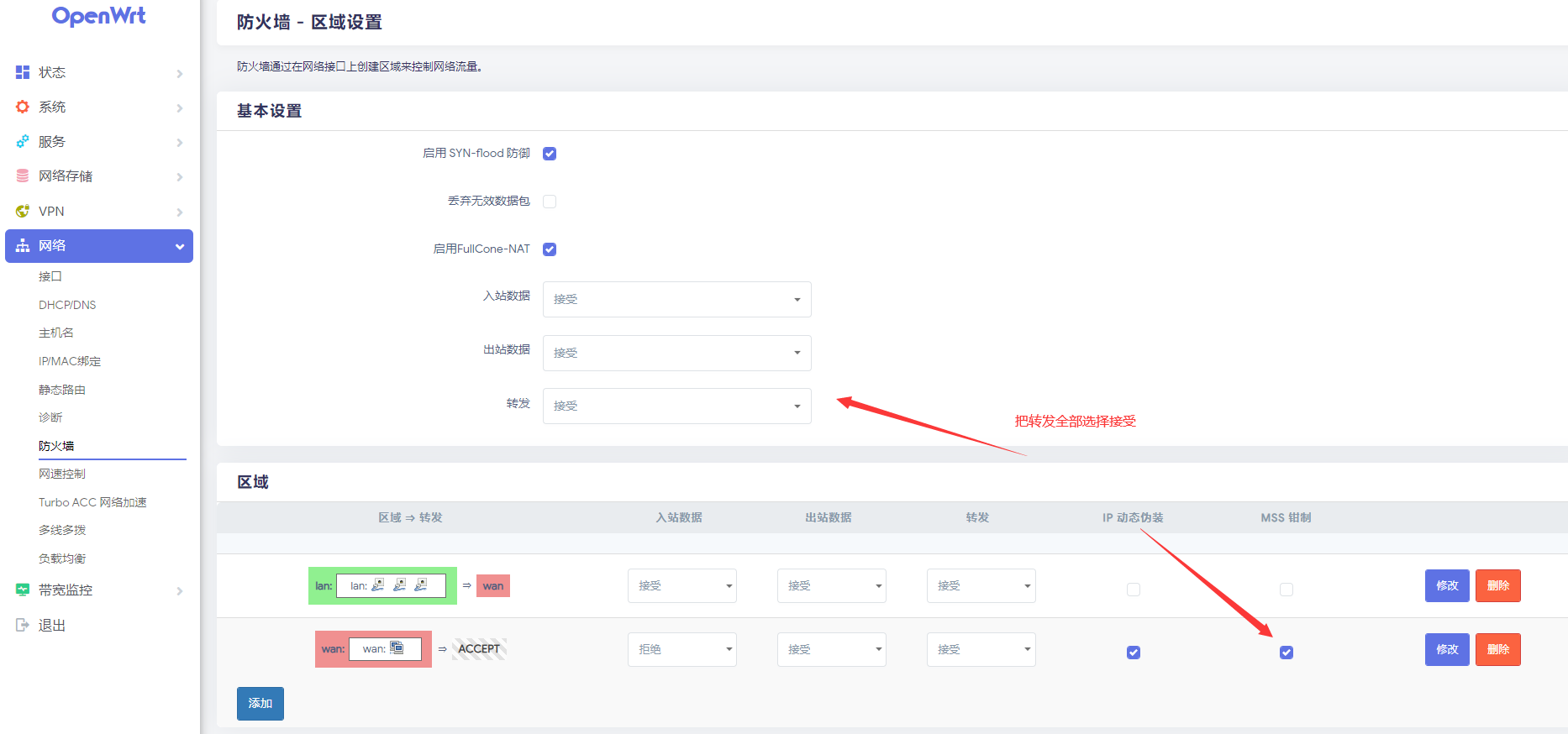Open lan zone output policy dropdown
The width and height of the screenshot is (1568, 734).
(x=832, y=585)
